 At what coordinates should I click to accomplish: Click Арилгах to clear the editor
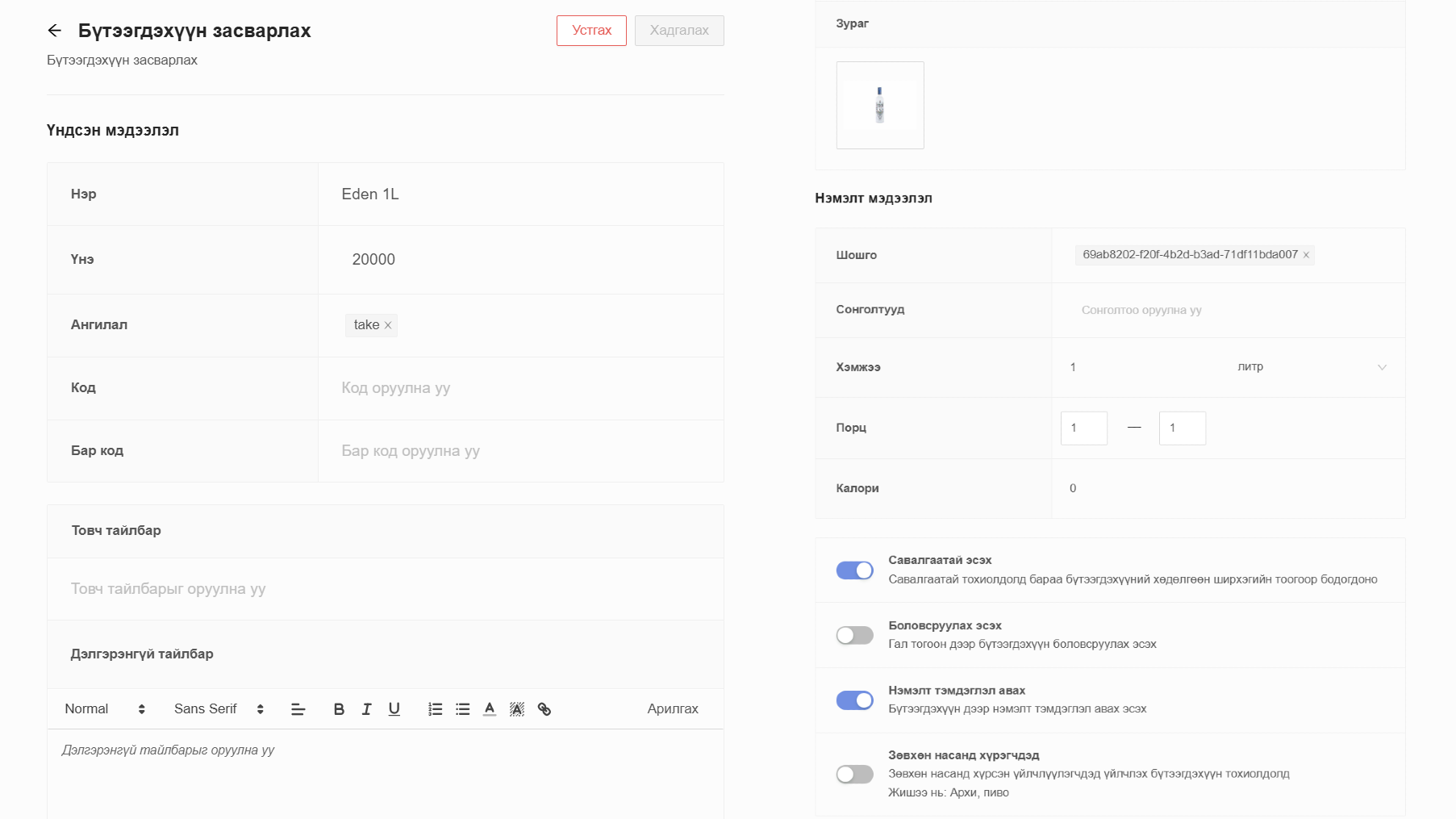(x=672, y=709)
